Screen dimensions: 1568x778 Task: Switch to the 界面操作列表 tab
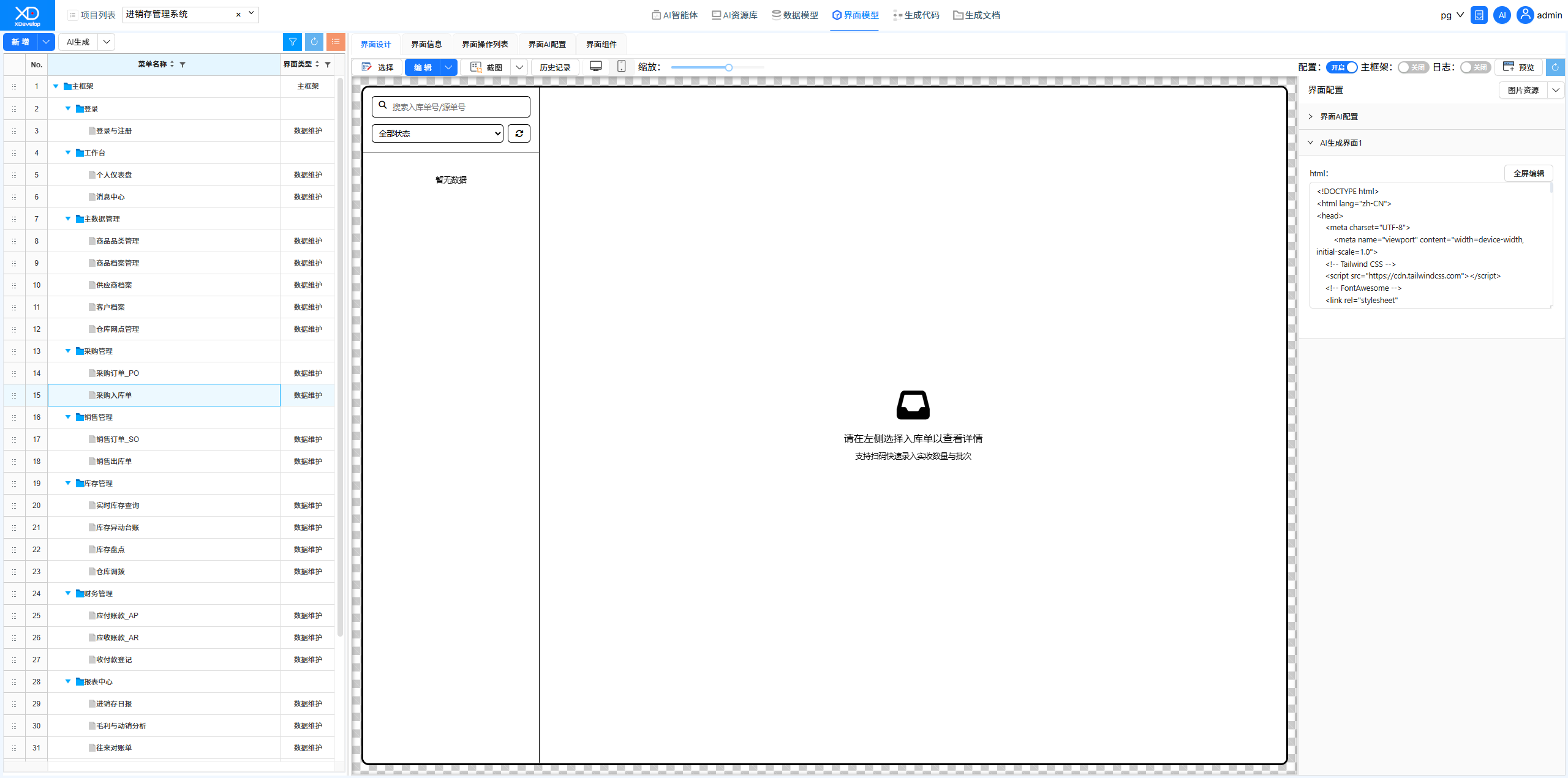click(484, 44)
